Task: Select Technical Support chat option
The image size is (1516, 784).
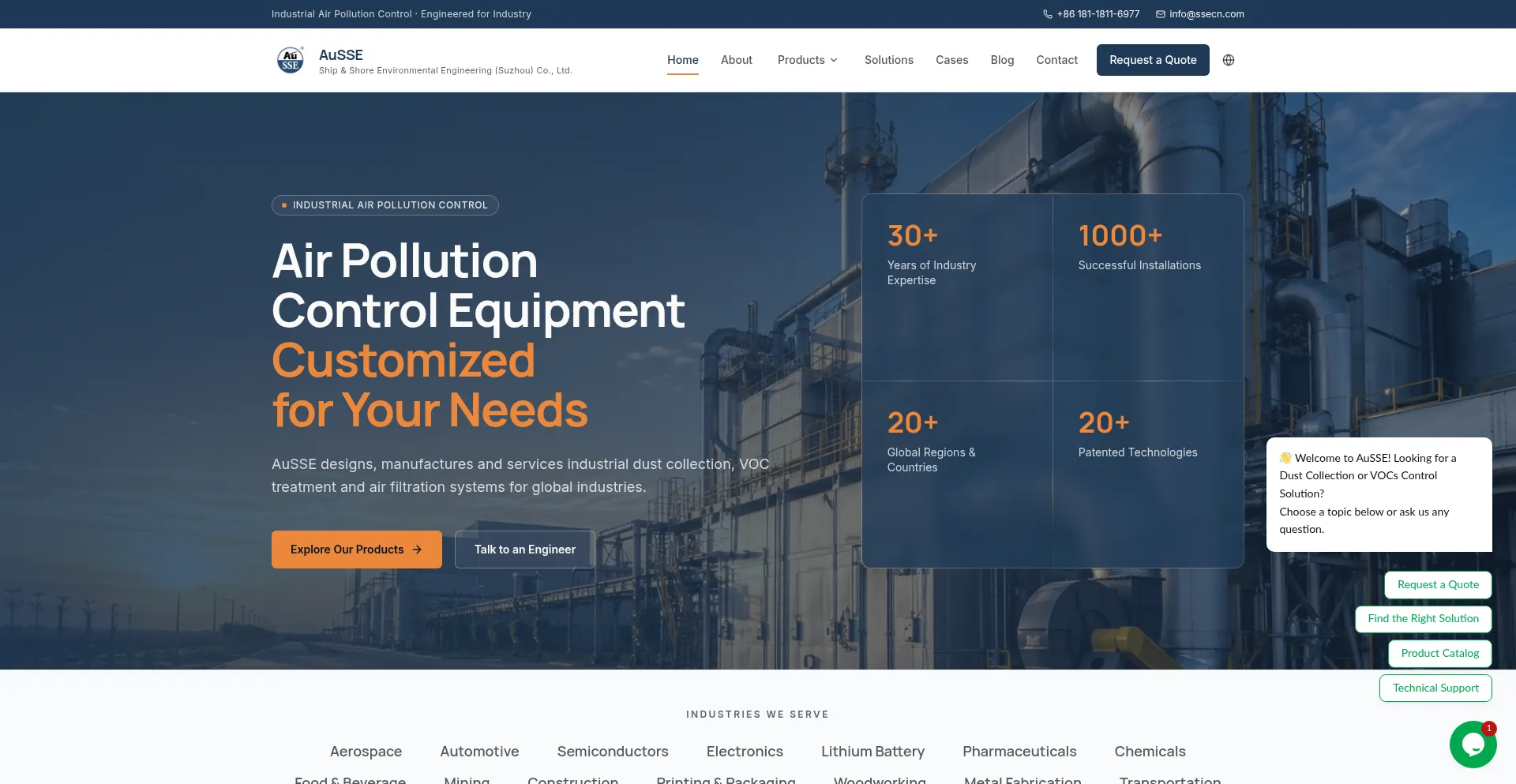Action: click(x=1435, y=688)
